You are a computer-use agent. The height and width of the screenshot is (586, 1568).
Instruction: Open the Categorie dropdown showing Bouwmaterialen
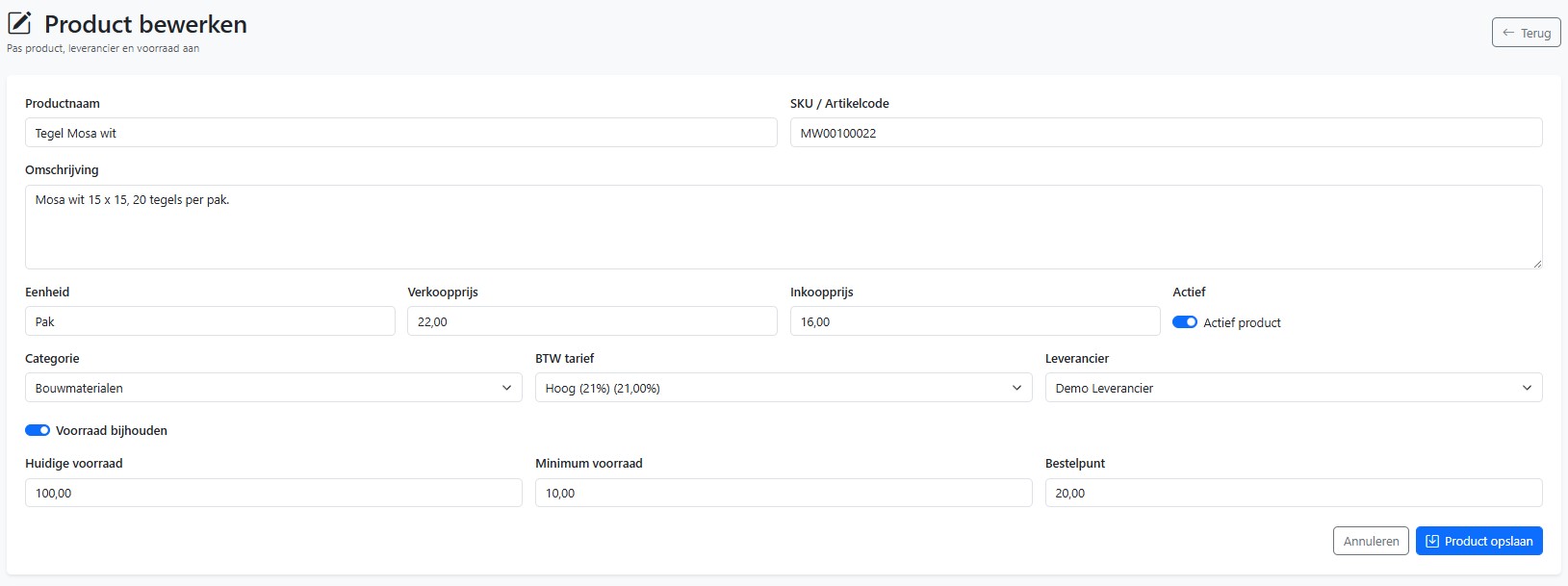tap(273, 388)
